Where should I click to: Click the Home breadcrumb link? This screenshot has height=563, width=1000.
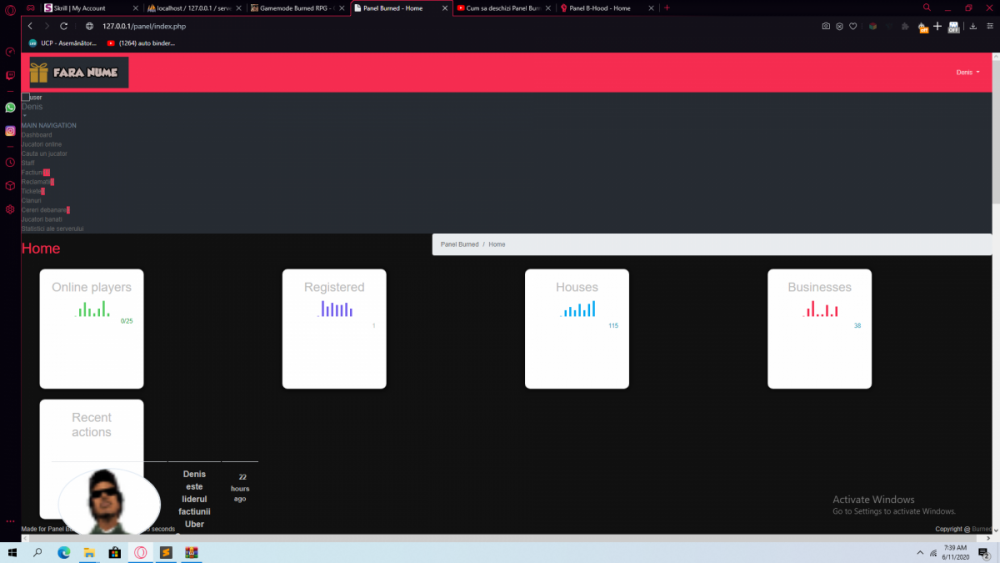tap(497, 244)
